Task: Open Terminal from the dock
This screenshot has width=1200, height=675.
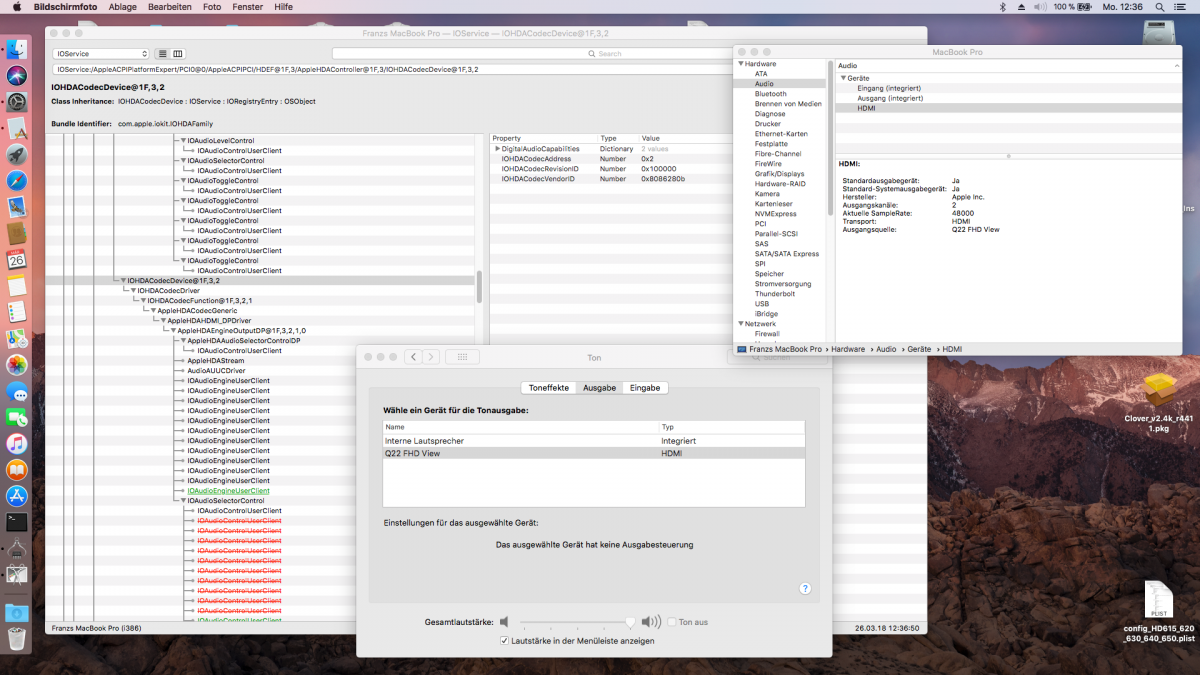Action: [x=17, y=521]
